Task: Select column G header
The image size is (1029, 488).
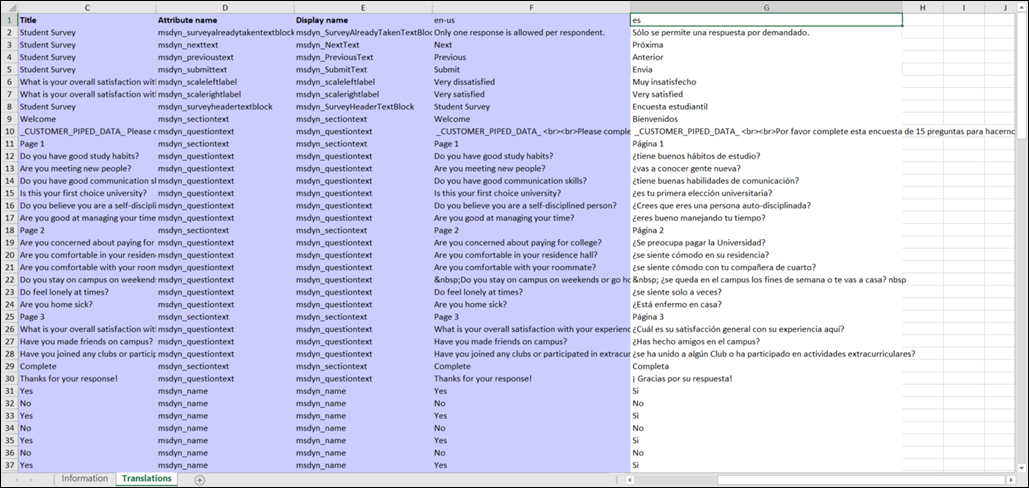Action: pos(766,7)
